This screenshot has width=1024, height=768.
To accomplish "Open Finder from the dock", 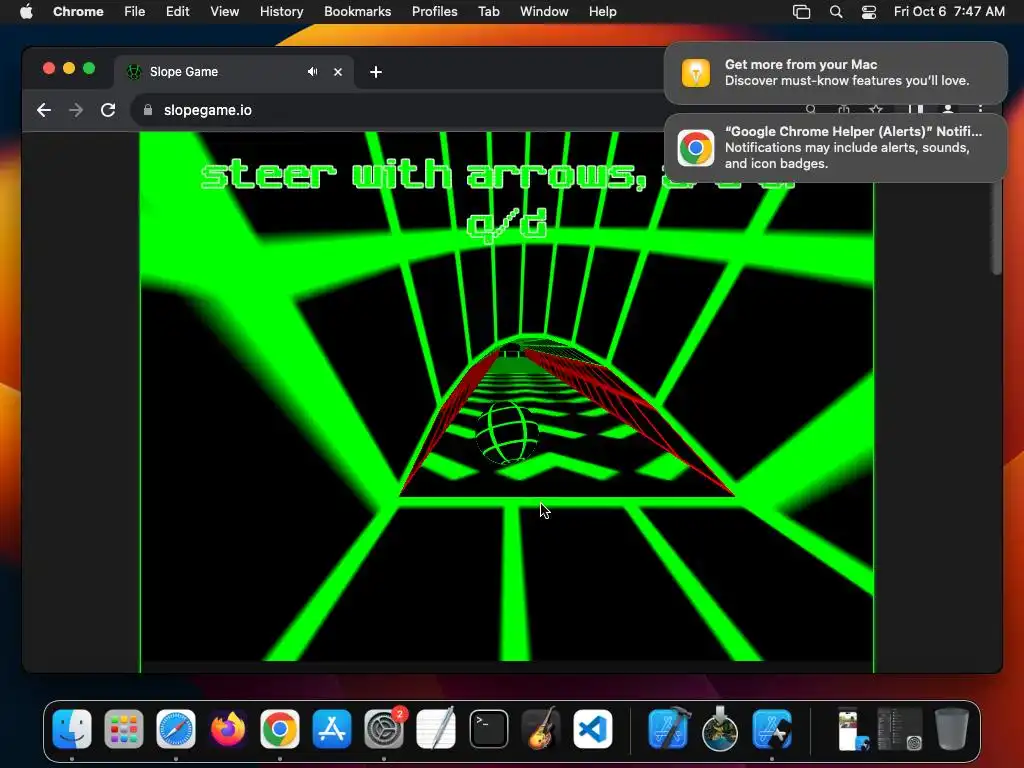I will point(72,729).
